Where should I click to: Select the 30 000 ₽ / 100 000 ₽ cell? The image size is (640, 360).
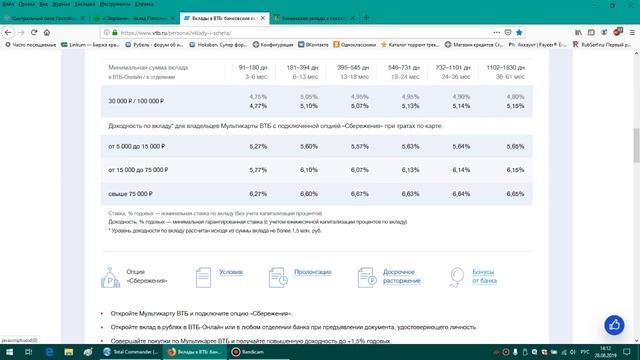coord(136,101)
